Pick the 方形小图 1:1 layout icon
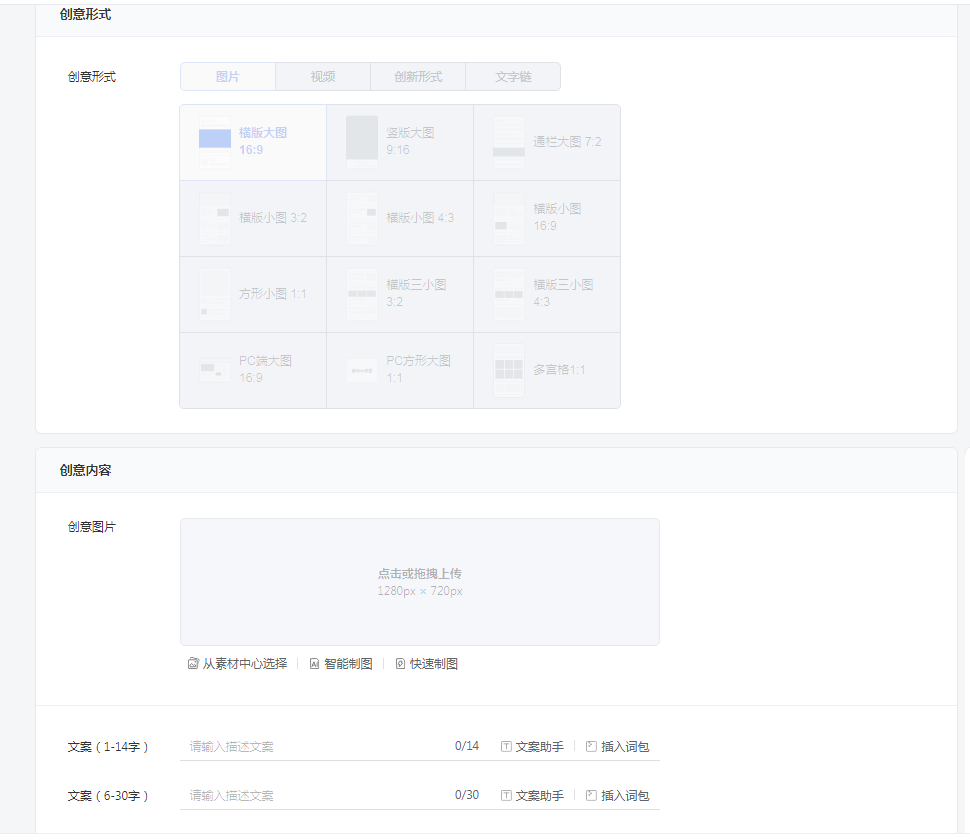Viewport: 970px width, 840px height. coord(215,294)
